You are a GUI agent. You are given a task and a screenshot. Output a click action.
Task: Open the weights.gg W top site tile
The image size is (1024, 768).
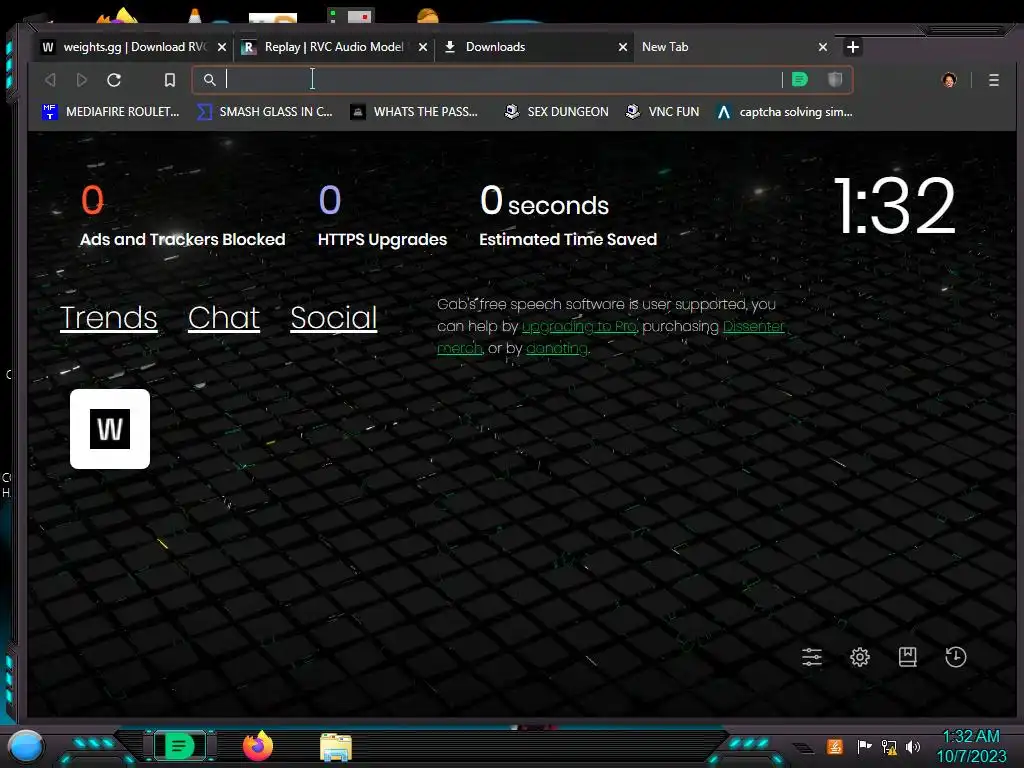click(110, 429)
